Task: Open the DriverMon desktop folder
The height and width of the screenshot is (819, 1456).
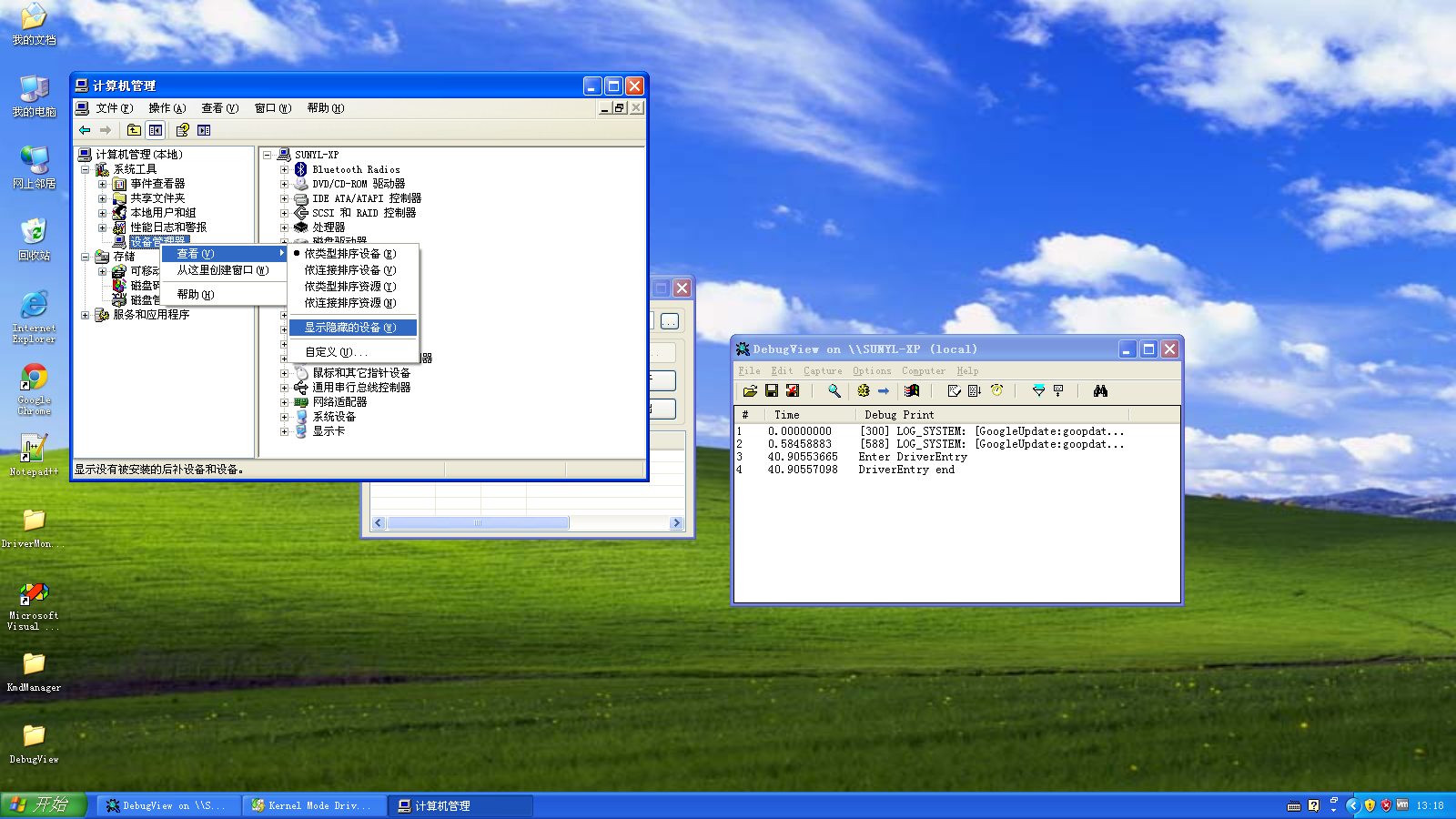Action: [x=34, y=528]
